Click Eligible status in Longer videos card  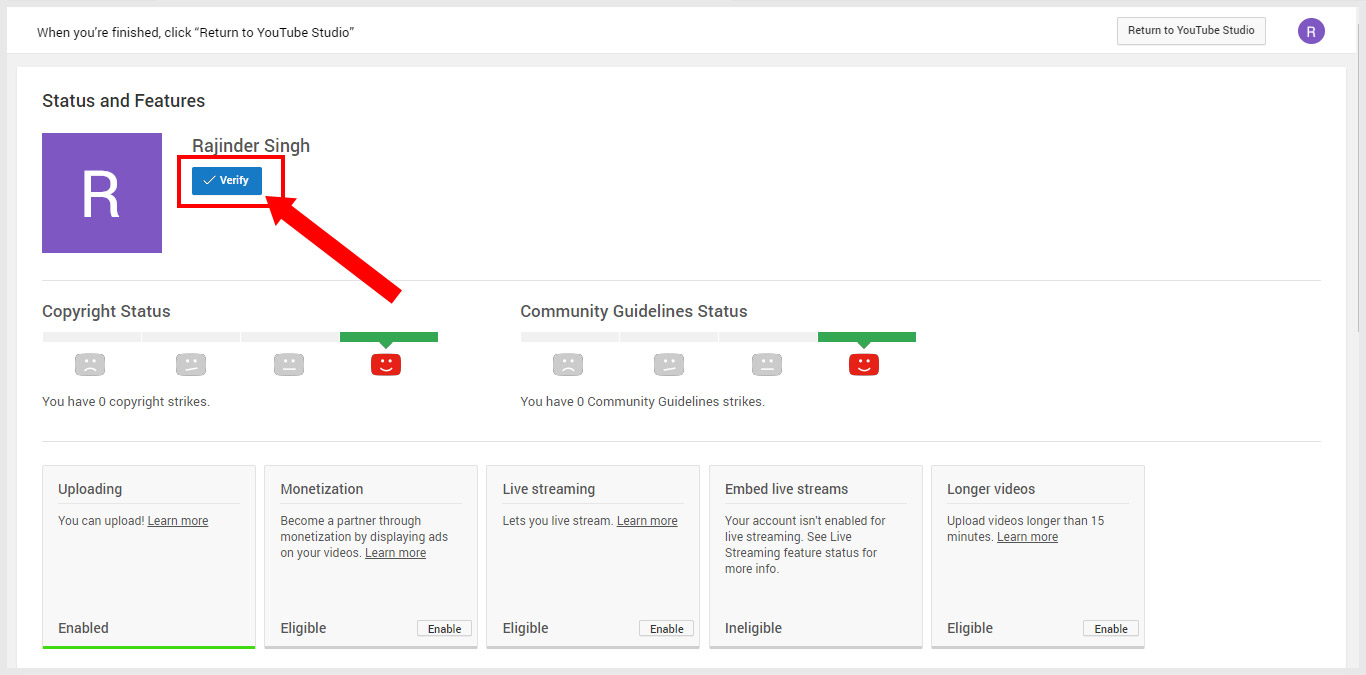click(970, 628)
